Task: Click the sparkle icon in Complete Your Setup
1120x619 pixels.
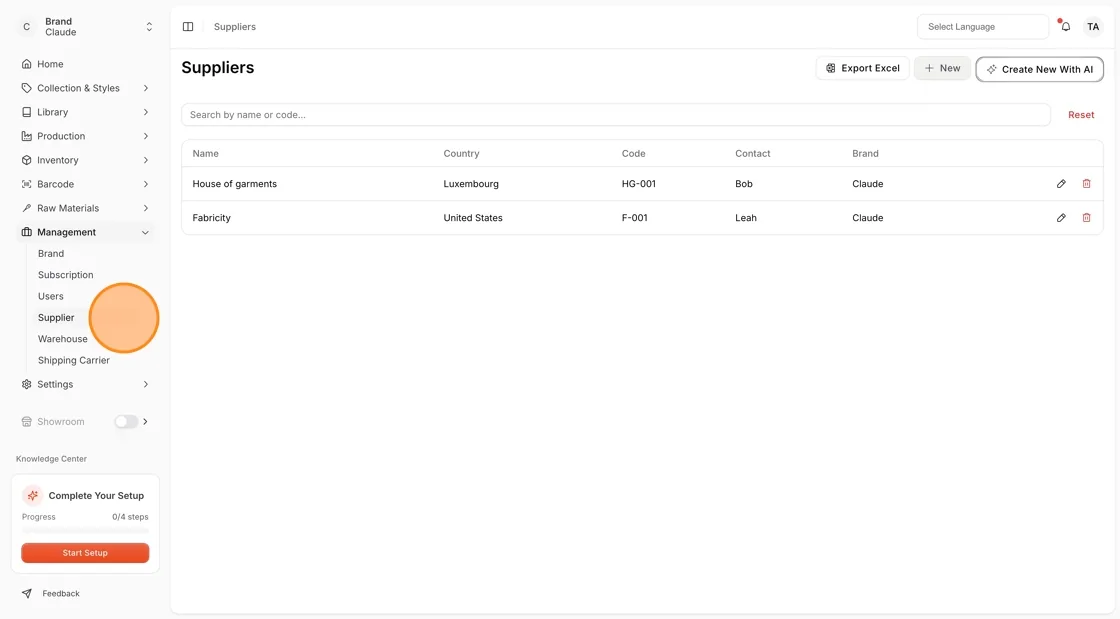Action: [32, 495]
